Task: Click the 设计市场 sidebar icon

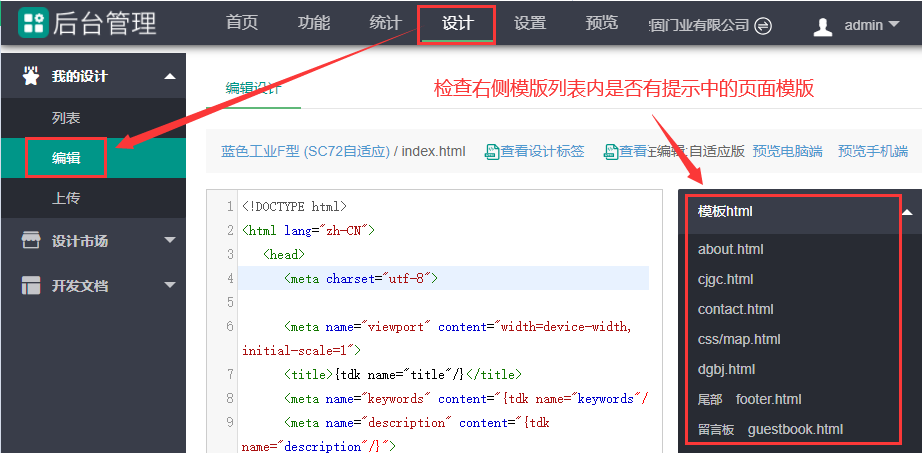Action: pyautogui.click(x=32, y=240)
